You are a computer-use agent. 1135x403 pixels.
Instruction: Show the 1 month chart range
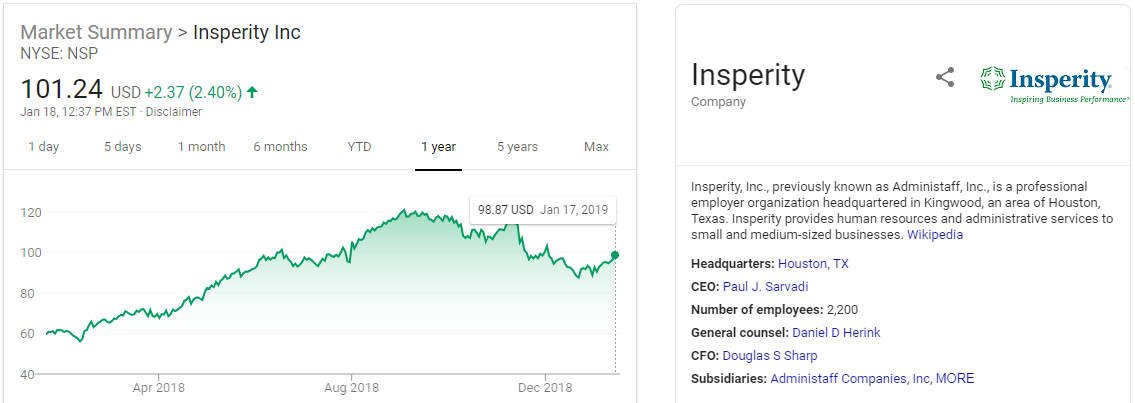[x=201, y=147]
